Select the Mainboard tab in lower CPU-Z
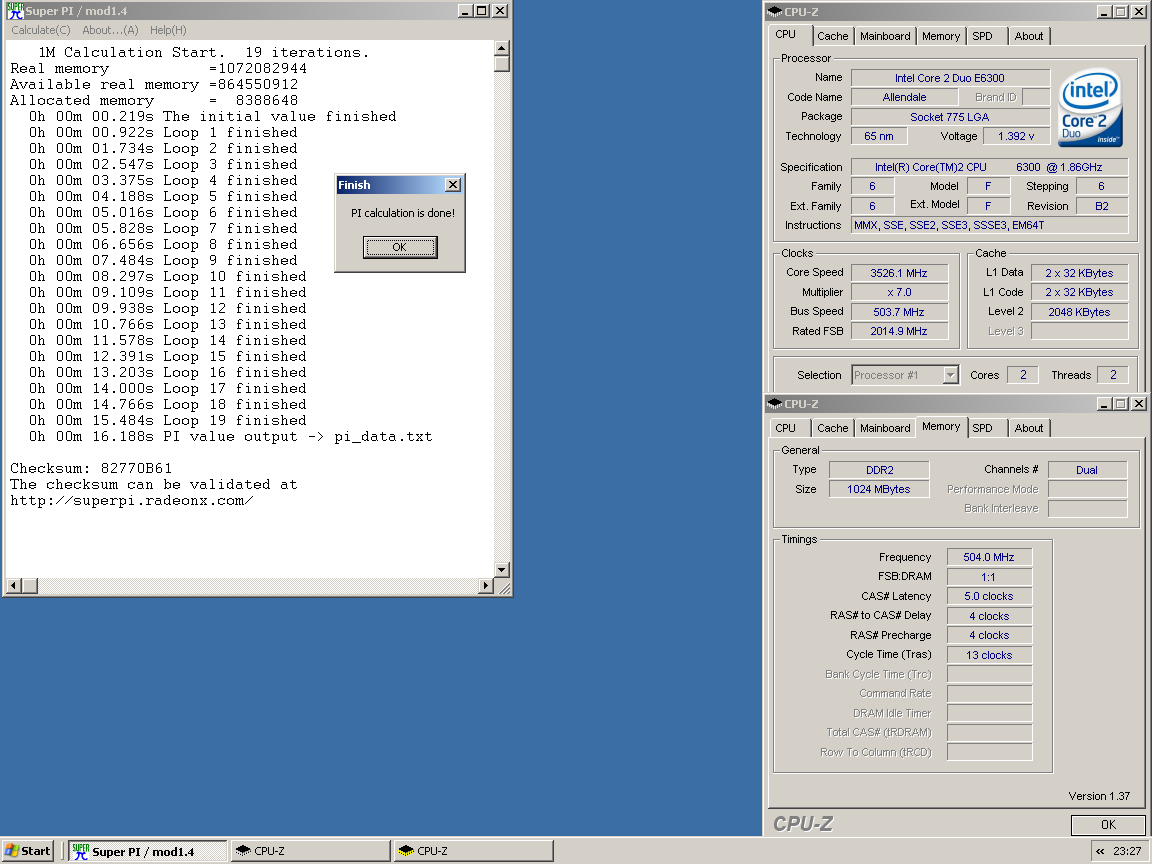1152x864 pixels. point(885,428)
